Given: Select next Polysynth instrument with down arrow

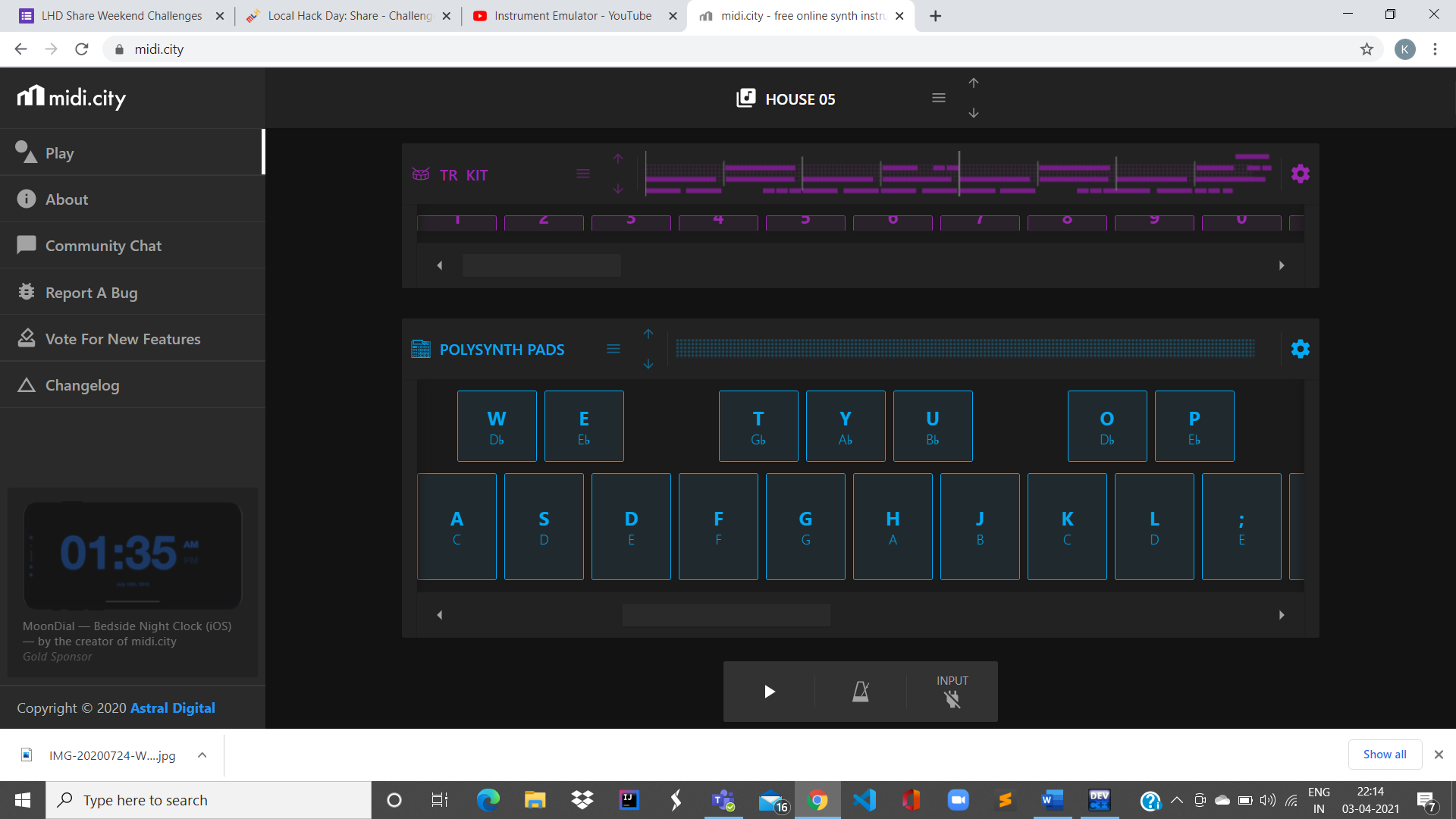Looking at the screenshot, I should (648, 364).
